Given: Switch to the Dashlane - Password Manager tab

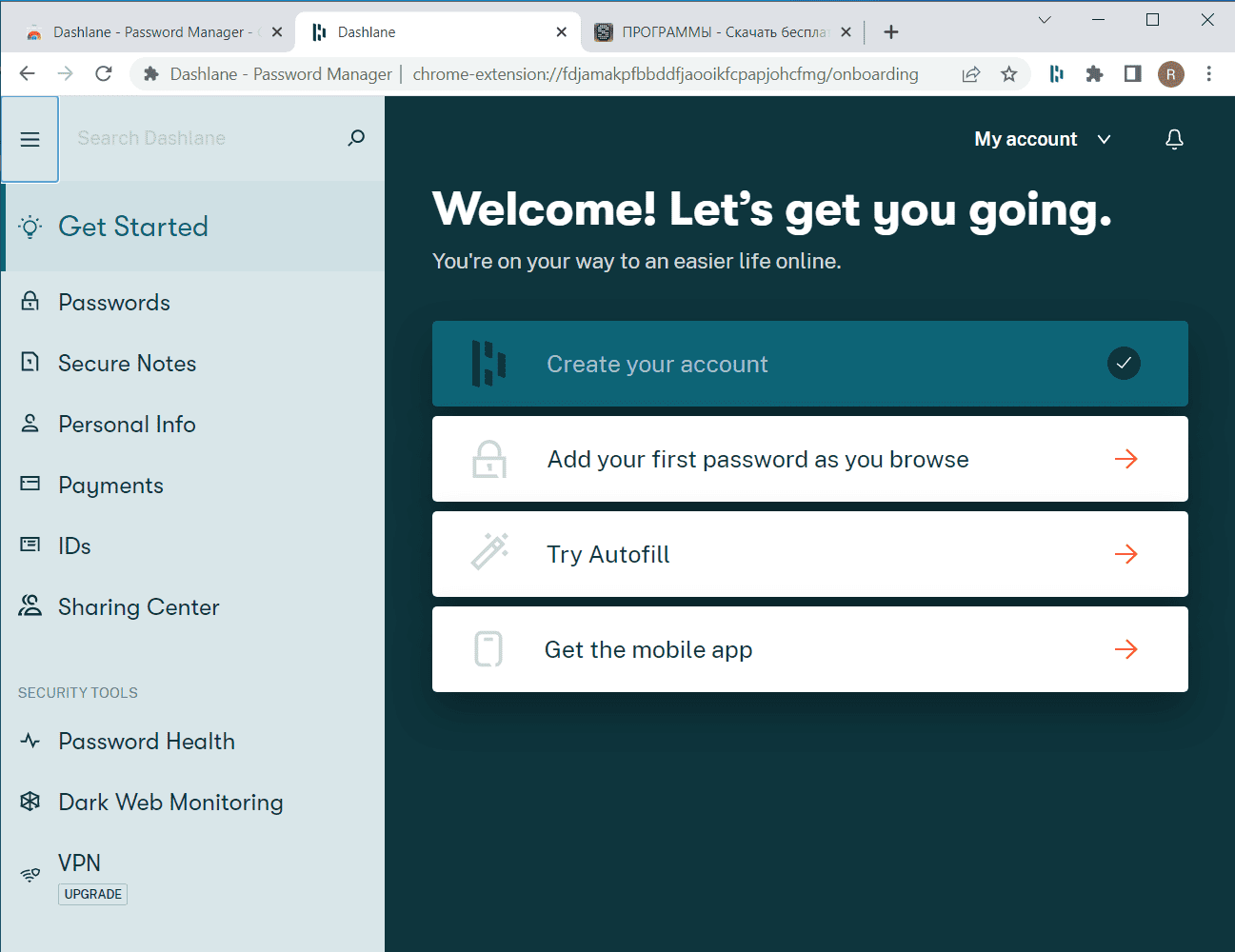Looking at the screenshot, I should pos(154,32).
